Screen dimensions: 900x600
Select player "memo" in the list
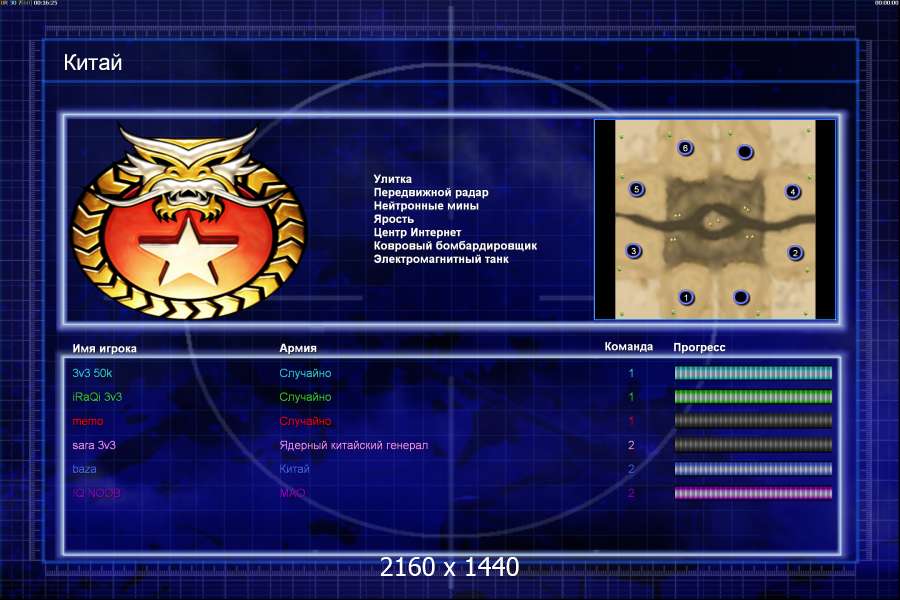click(x=88, y=421)
